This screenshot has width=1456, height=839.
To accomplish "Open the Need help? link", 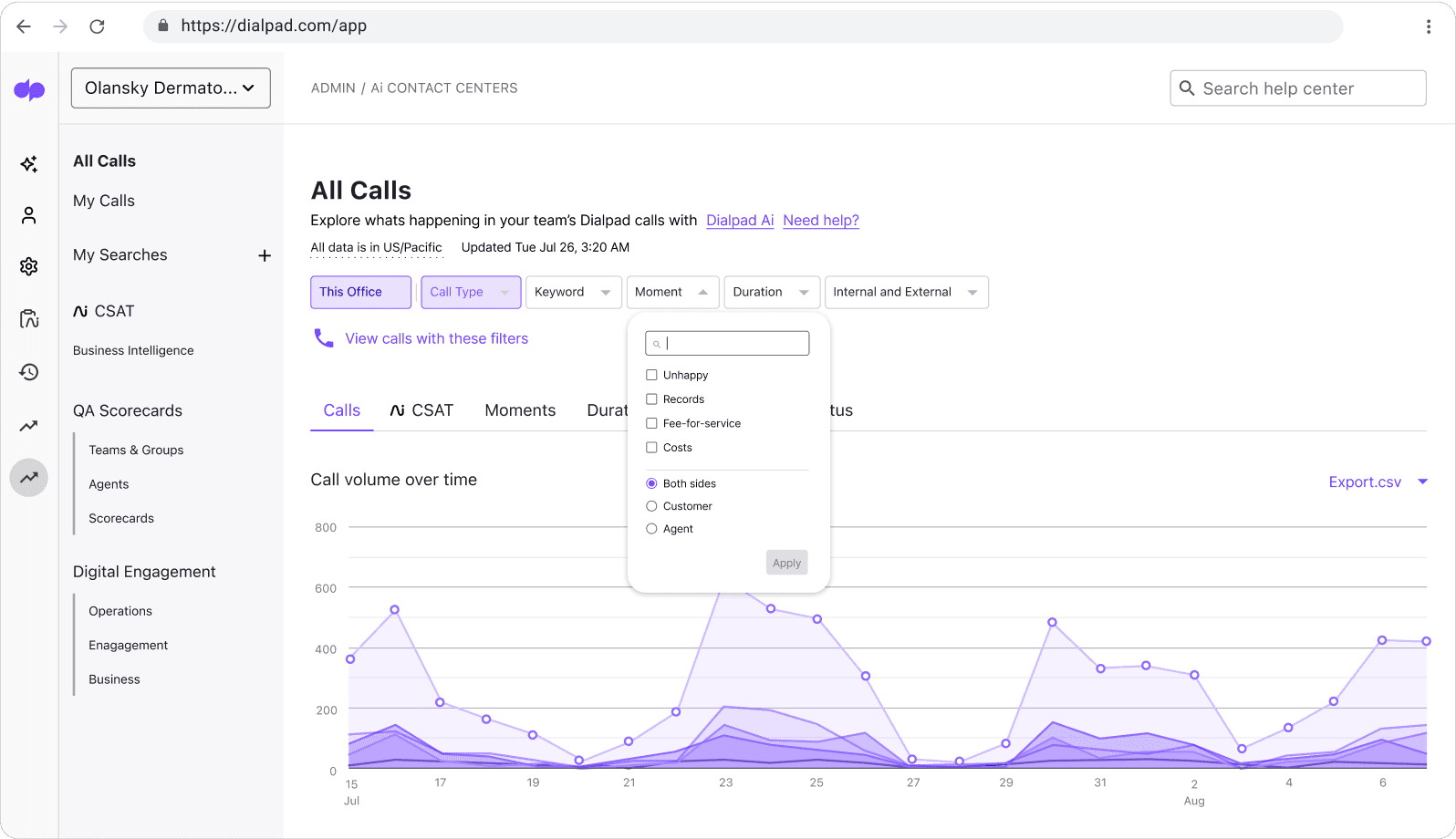I will click(820, 221).
